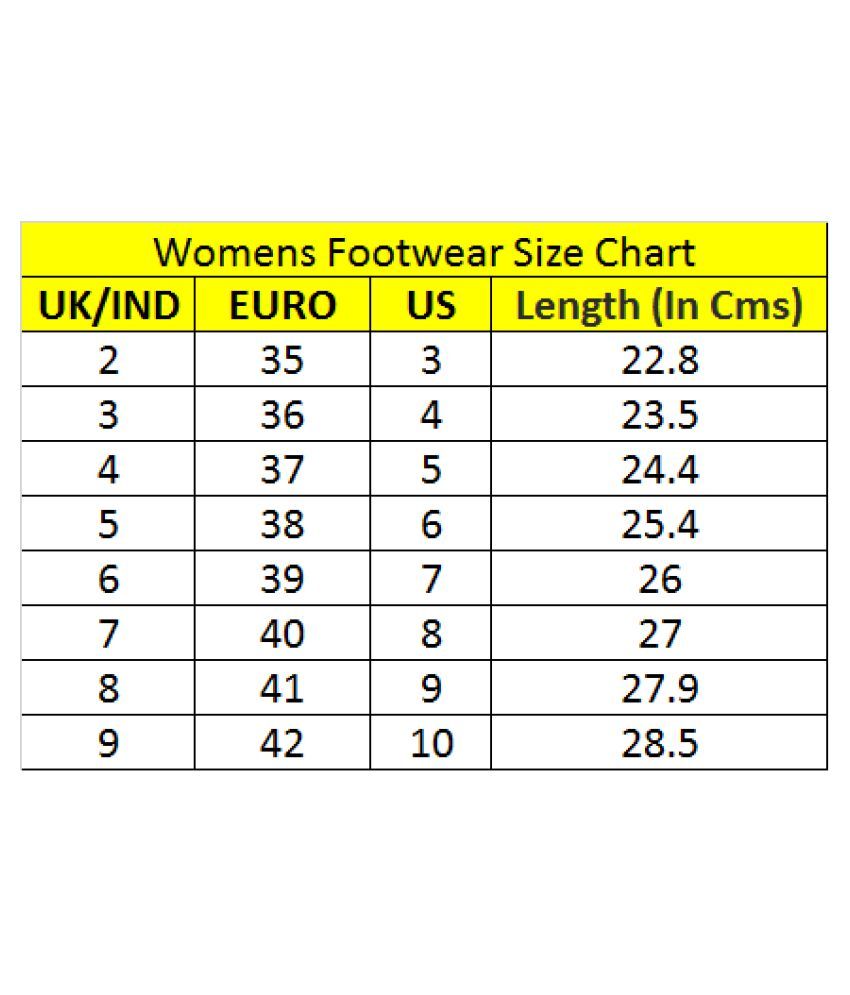Select the EURO size 37 cell
Image resolution: width=850 pixels, height=995 pixels.
(282, 470)
